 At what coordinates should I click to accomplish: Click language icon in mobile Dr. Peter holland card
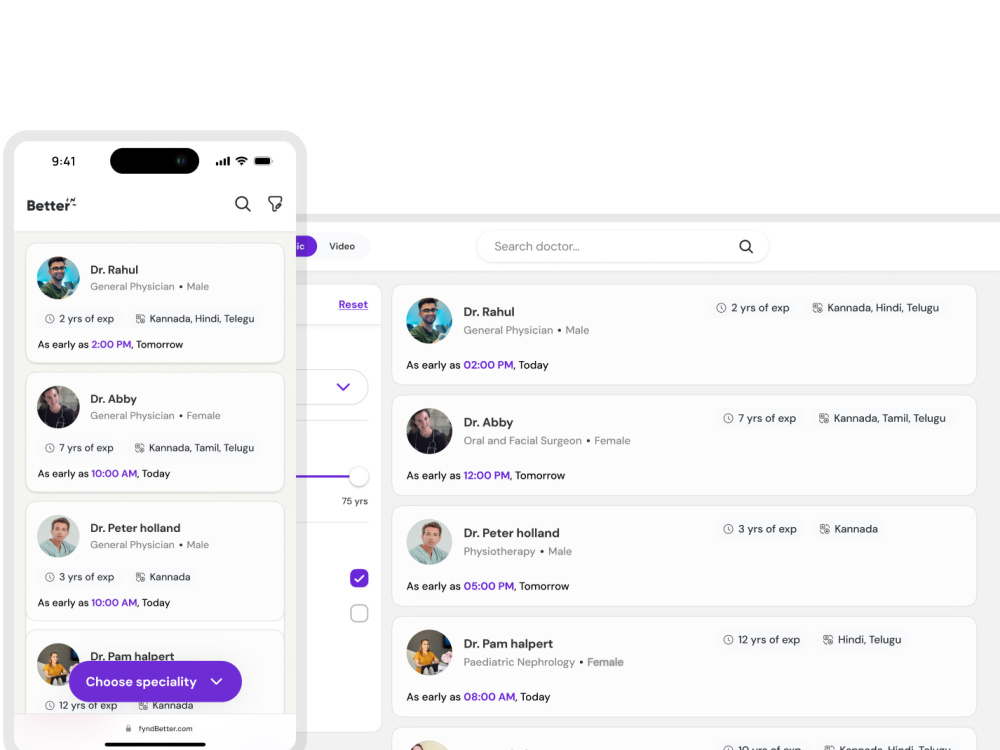click(140, 577)
